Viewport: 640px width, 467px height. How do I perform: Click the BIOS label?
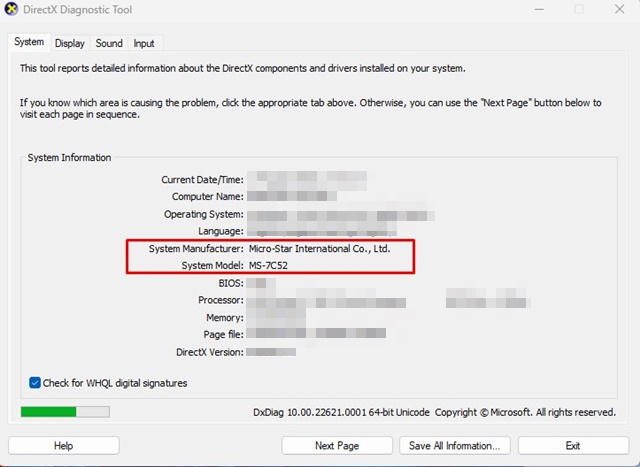tap(231, 283)
